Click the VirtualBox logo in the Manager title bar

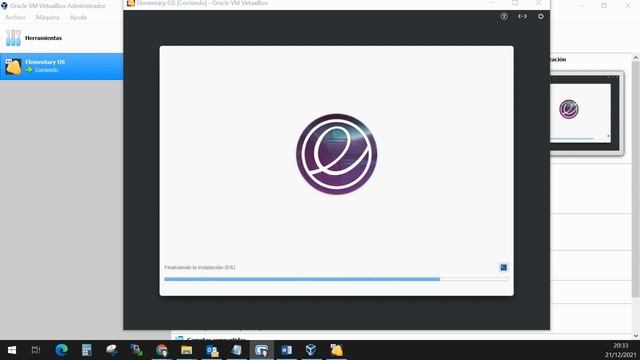click(x=4, y=6)
